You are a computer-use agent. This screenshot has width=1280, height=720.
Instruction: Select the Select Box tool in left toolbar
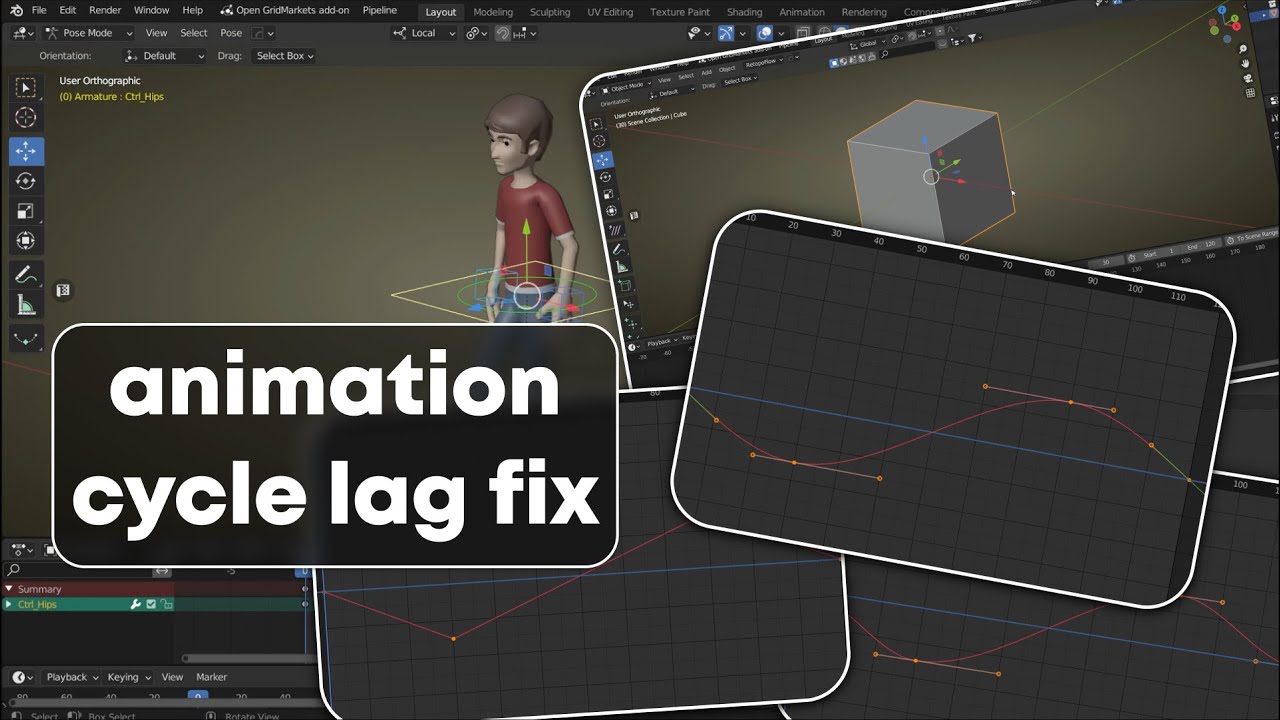pyautogui.click(x=26, y=89)
